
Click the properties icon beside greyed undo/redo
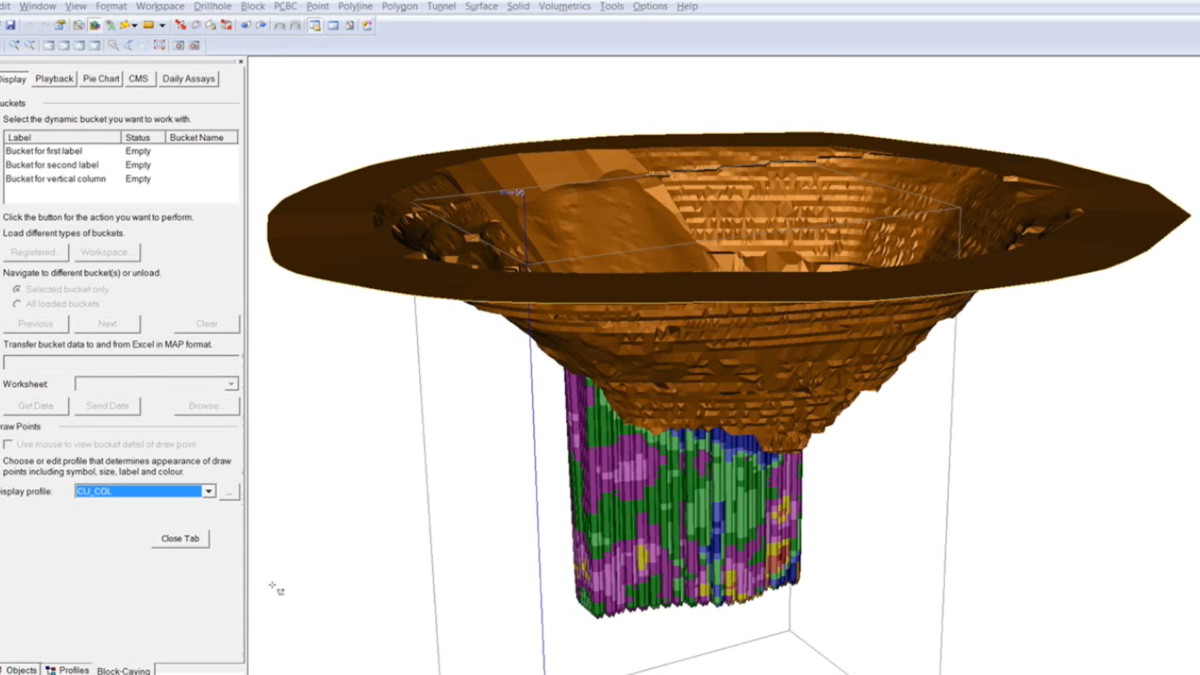(x=61, y=25)
